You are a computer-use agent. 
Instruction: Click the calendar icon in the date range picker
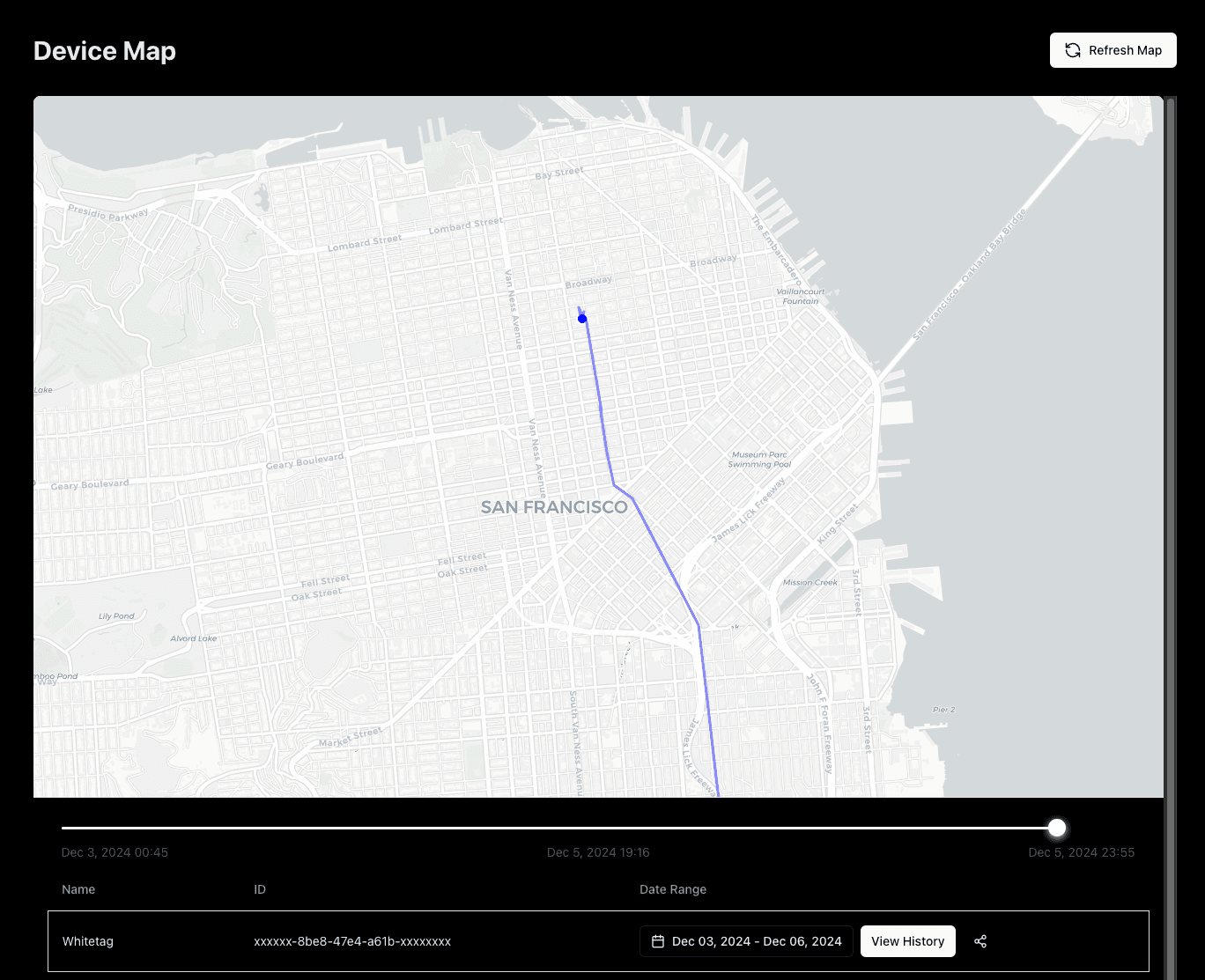(x=657, y=941)
